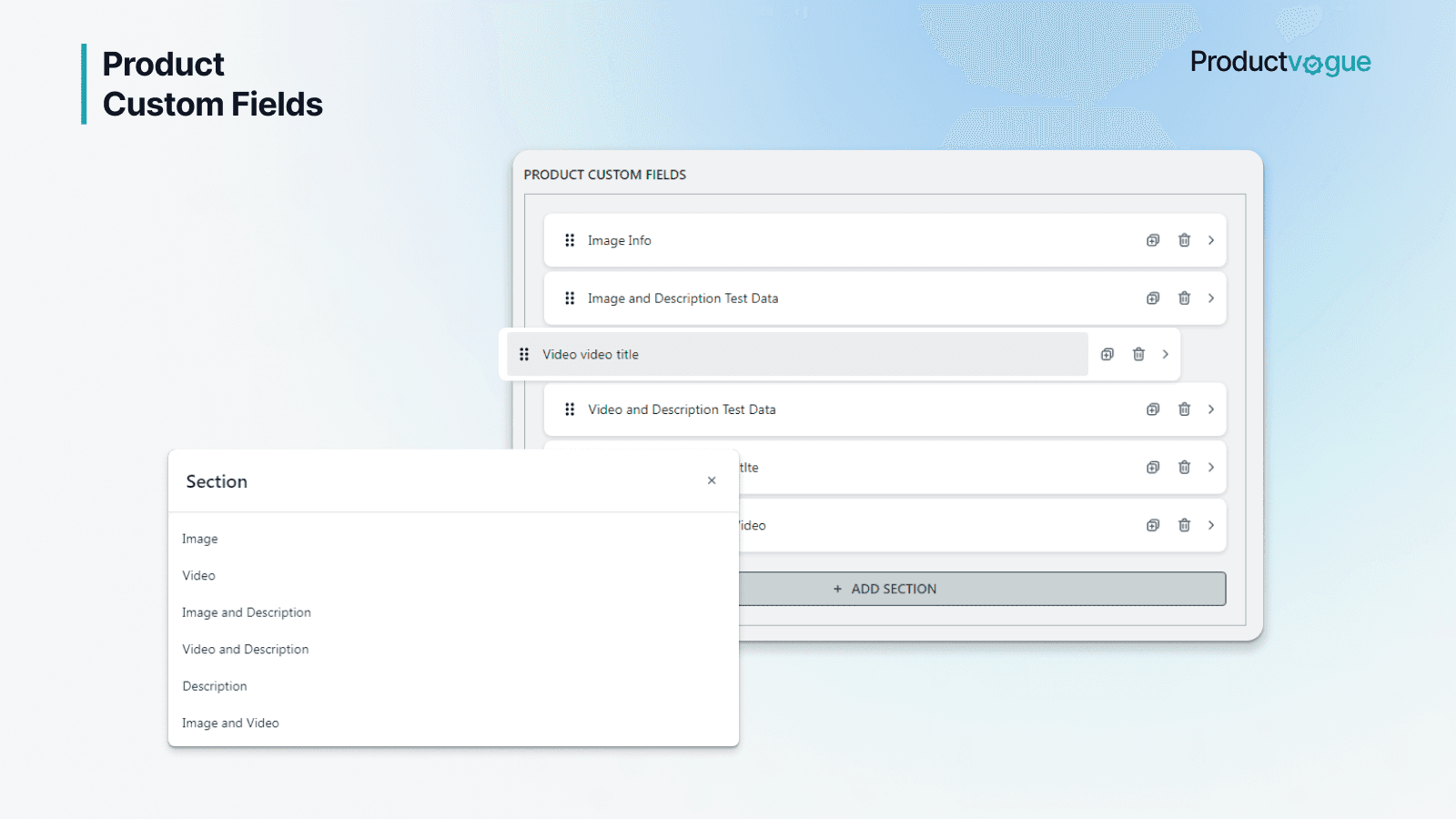
Task: Duplicate Image and Description Test Data section
Action: tap(1152, 298)
